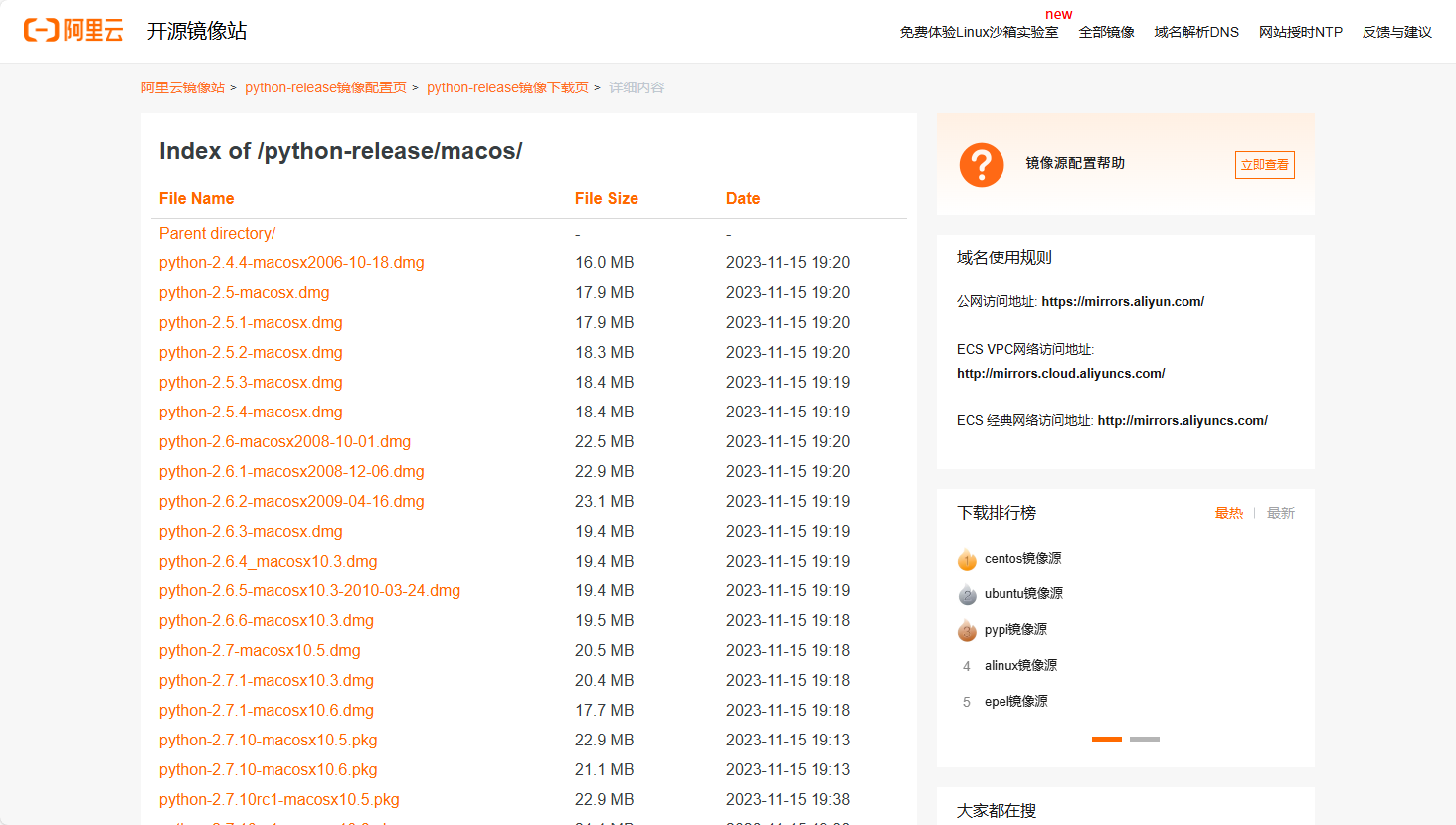This screenshot has height=825, width=1456.
Task: Download python-2.6.1-macosx2008-12-06.dmg
Action: [x=291, y=471]
